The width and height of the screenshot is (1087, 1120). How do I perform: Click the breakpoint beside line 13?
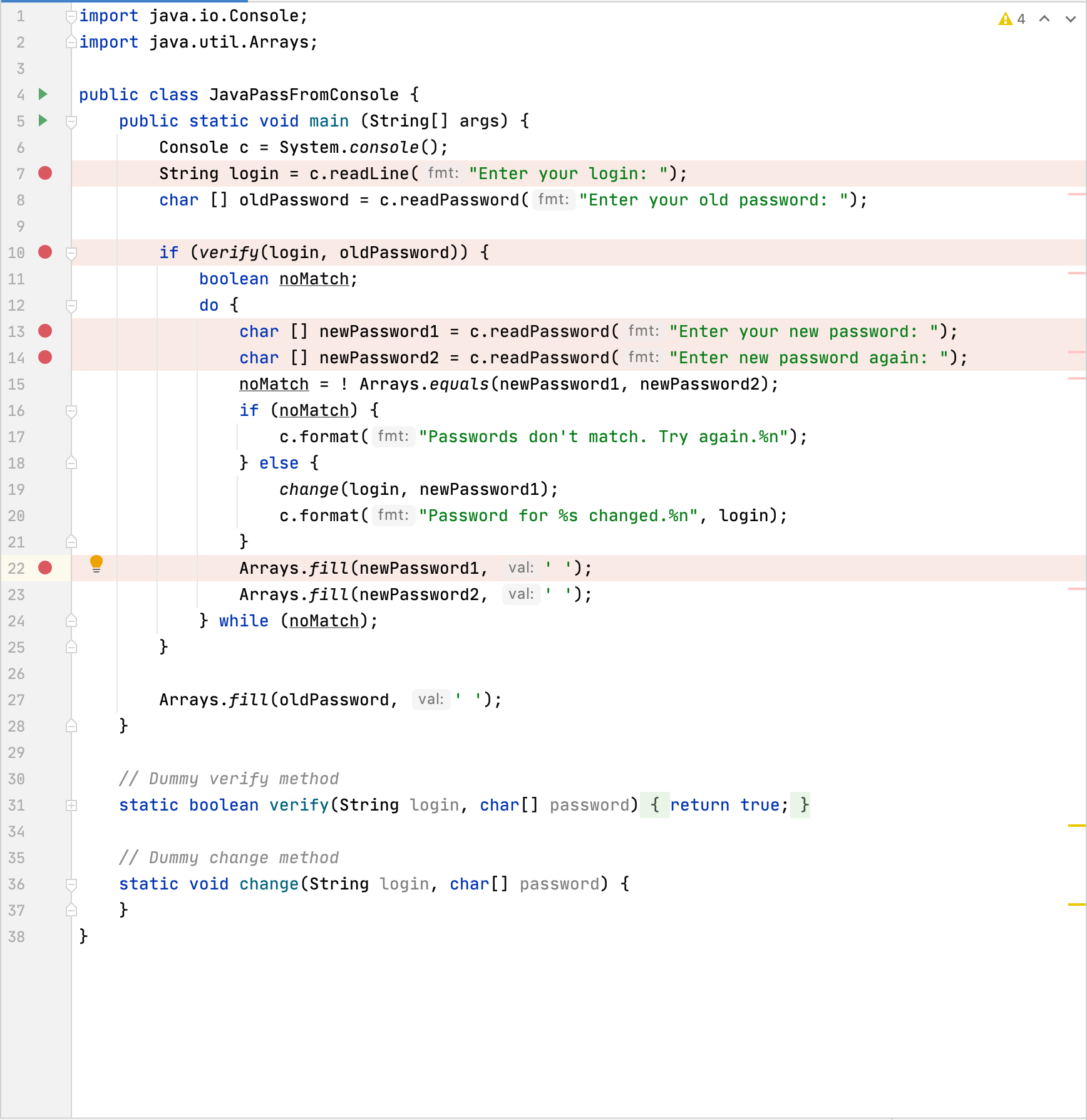coord(45,331)
